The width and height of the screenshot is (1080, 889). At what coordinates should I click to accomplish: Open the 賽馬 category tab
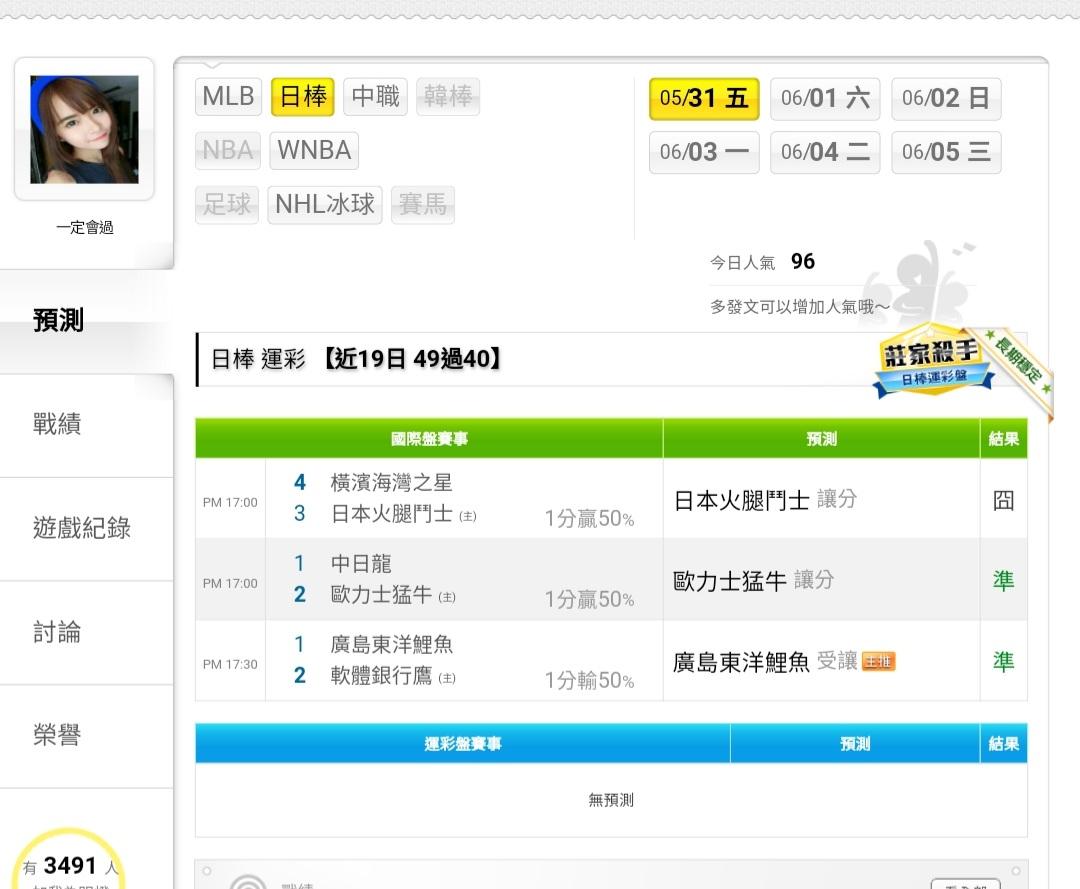click(423, 205)
